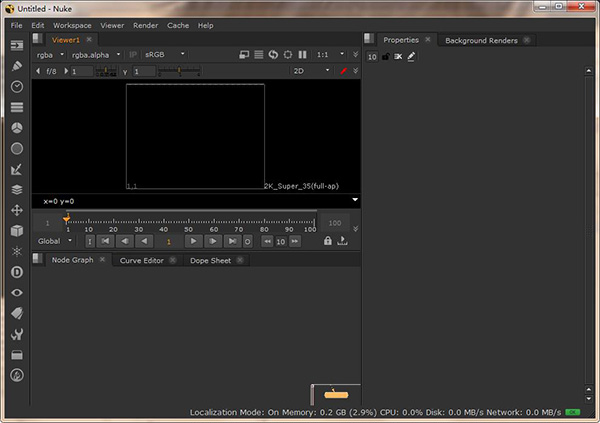600x423 pixels.
Task: Toggle the region of interest icon
Action: [288, 55]
